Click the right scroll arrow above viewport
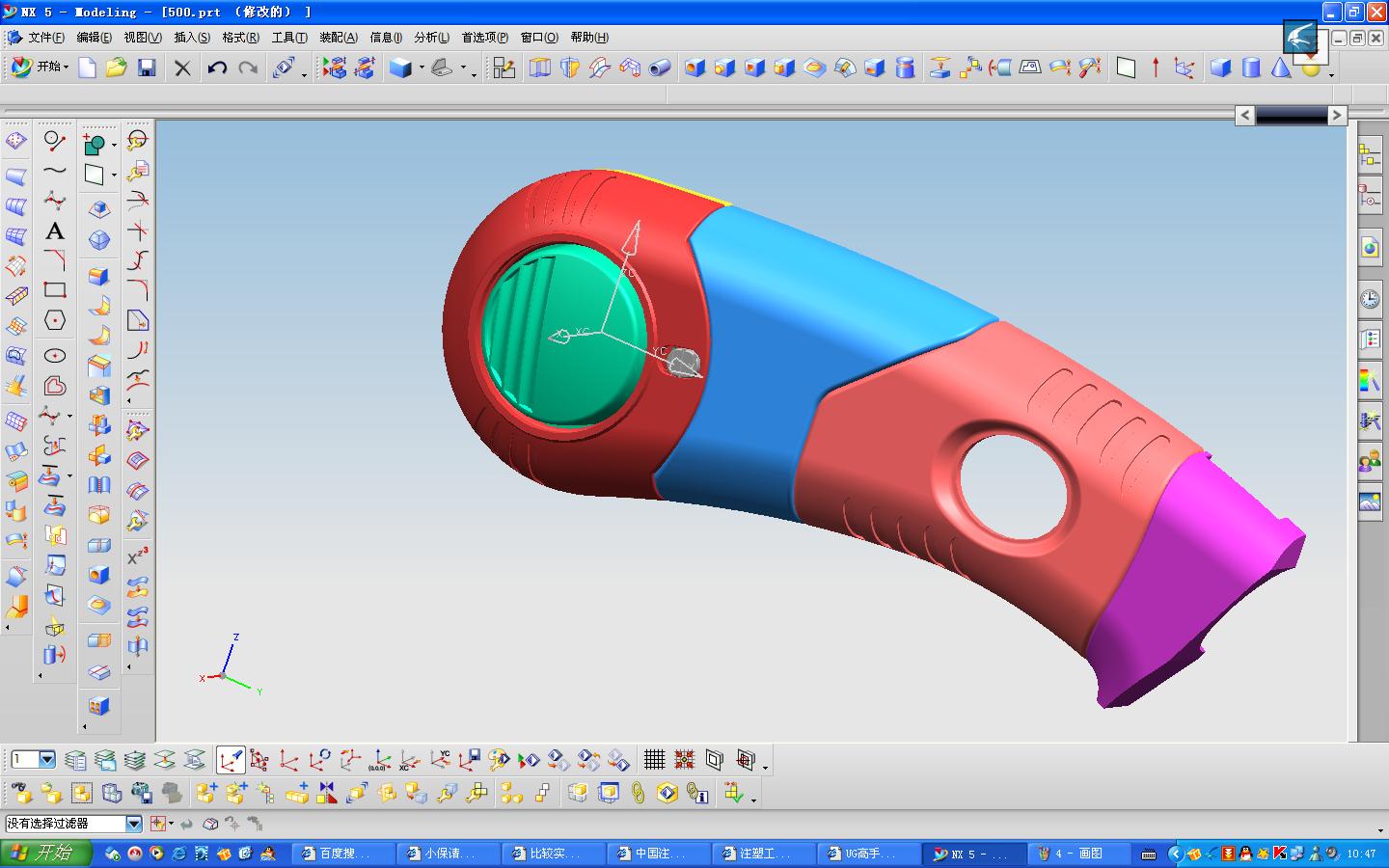The height and width of the screenshot is (868, 1389). coord(1336,115)
